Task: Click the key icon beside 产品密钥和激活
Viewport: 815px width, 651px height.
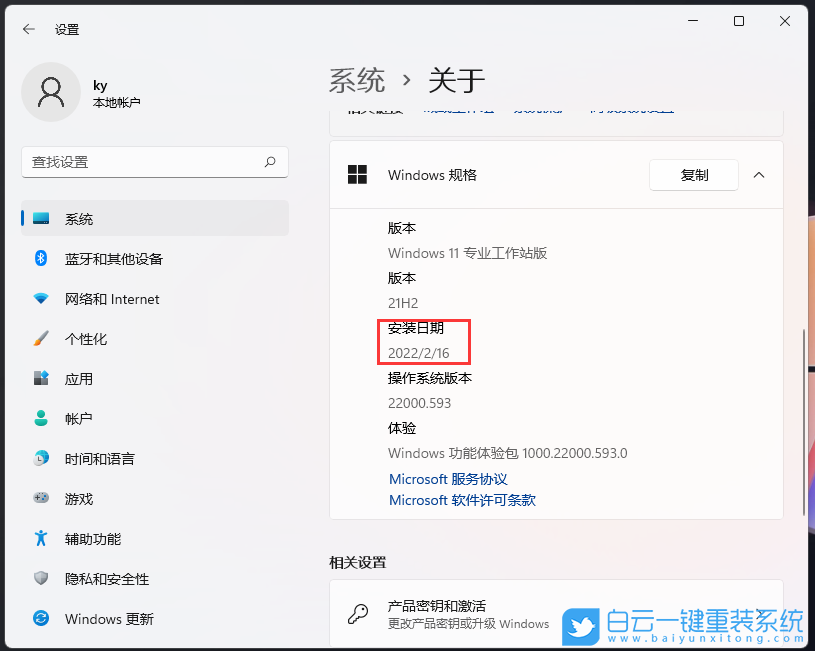Action: click(357, 614)
